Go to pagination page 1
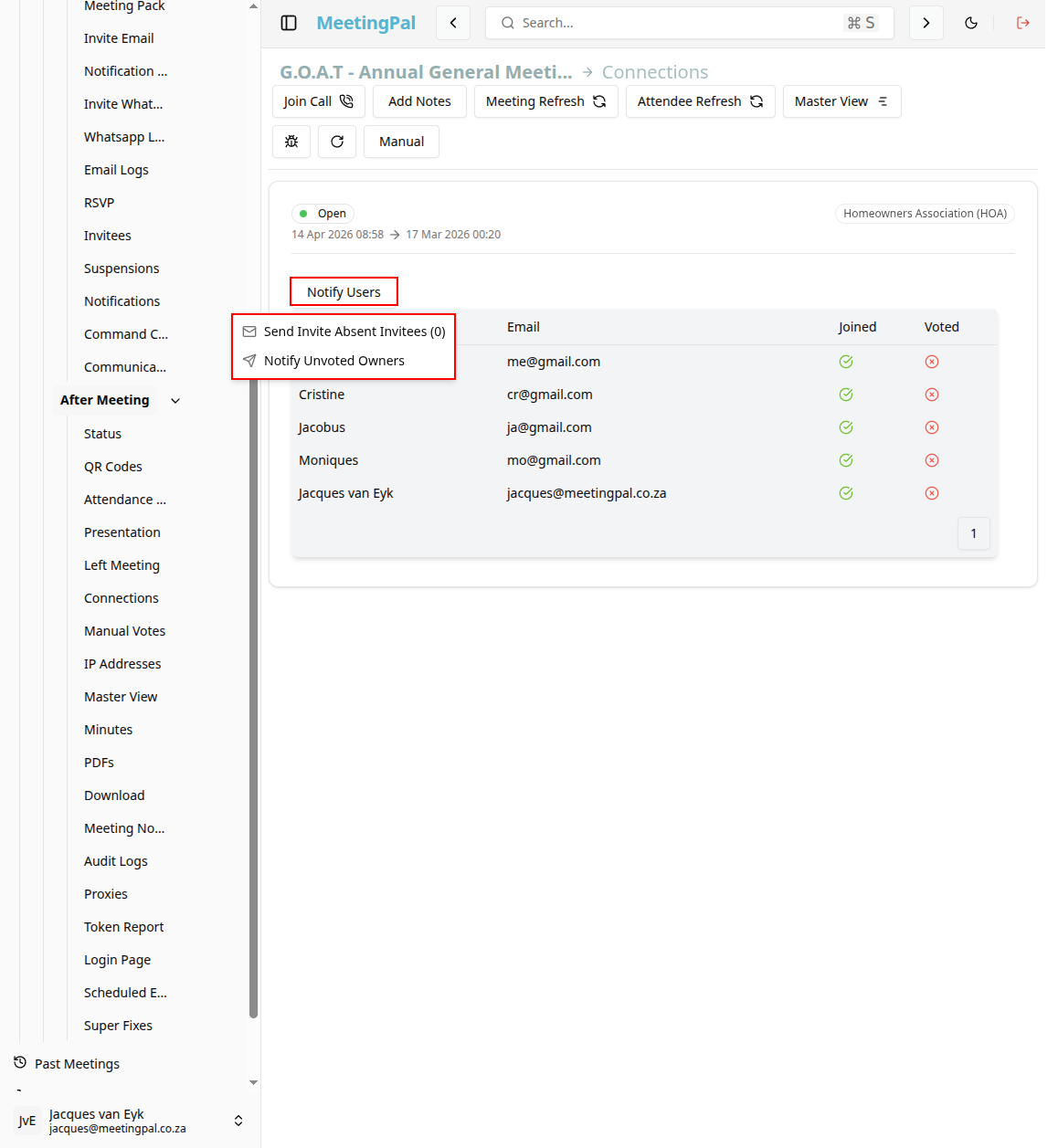Image resolution: width=1058 pixels, height=1148 pixels. 973,533
